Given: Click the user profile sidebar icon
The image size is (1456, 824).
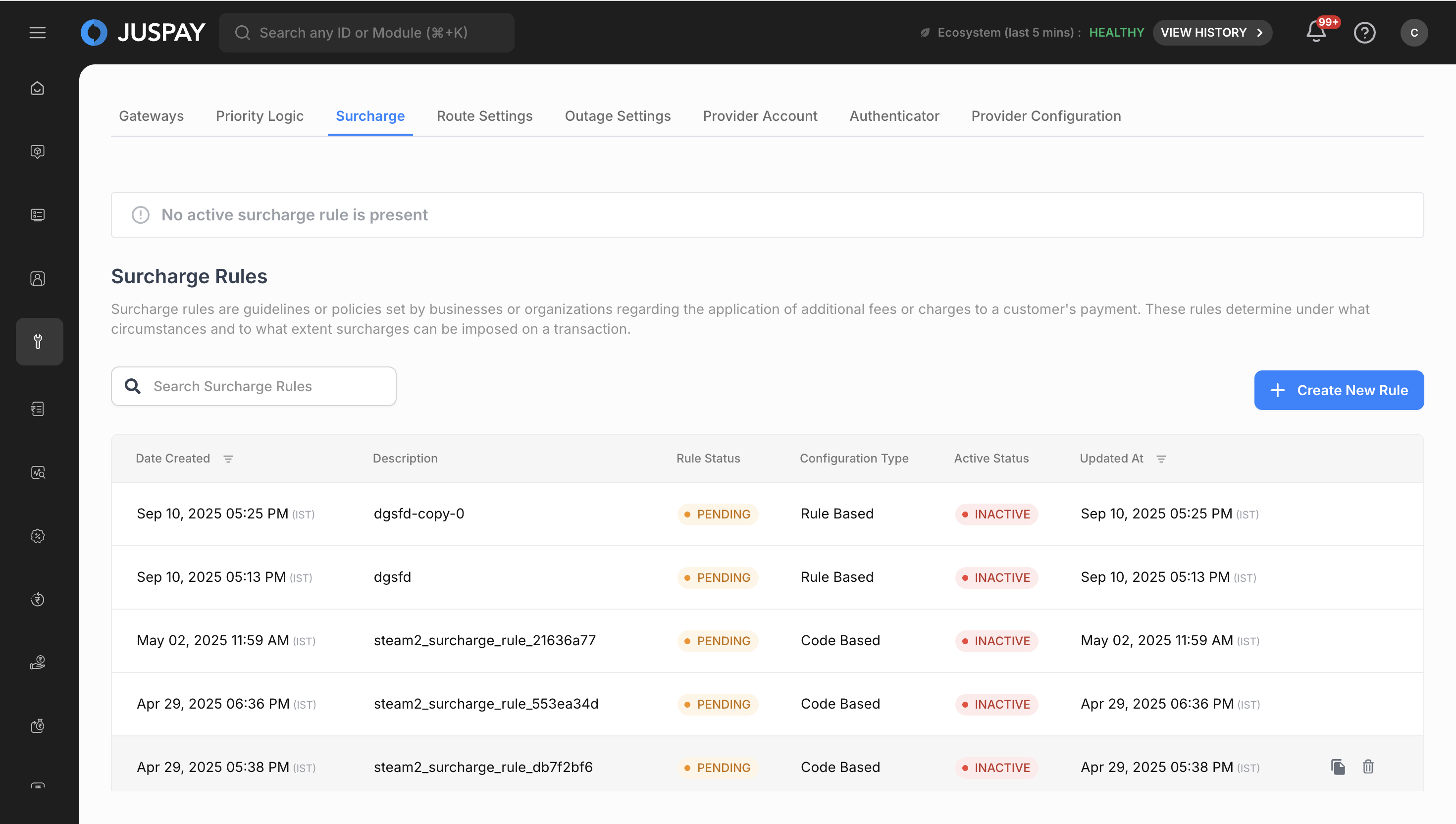Looking at the screenshot, I should [37, 278].
